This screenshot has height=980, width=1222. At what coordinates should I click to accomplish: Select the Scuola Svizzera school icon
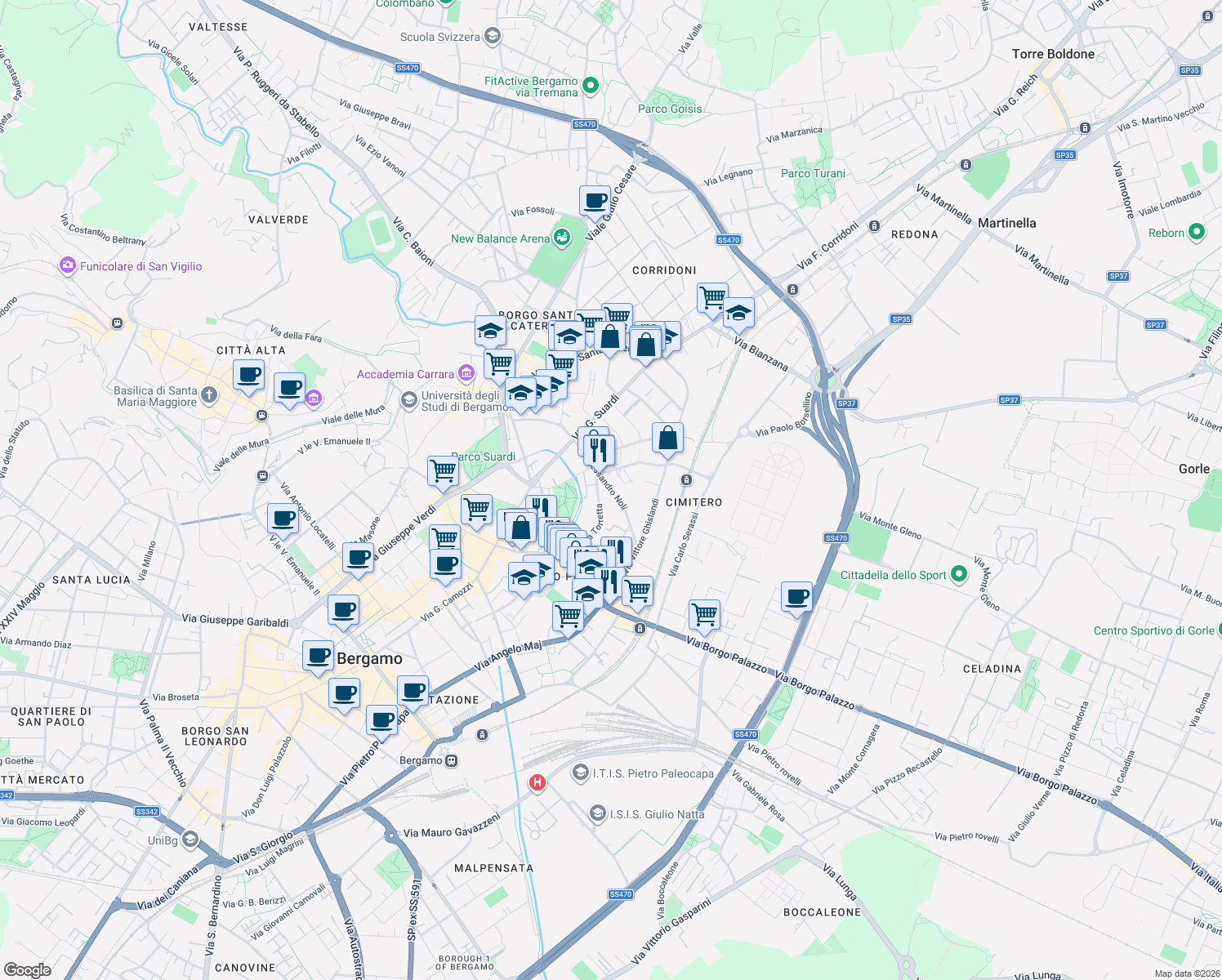pos(492,36)
